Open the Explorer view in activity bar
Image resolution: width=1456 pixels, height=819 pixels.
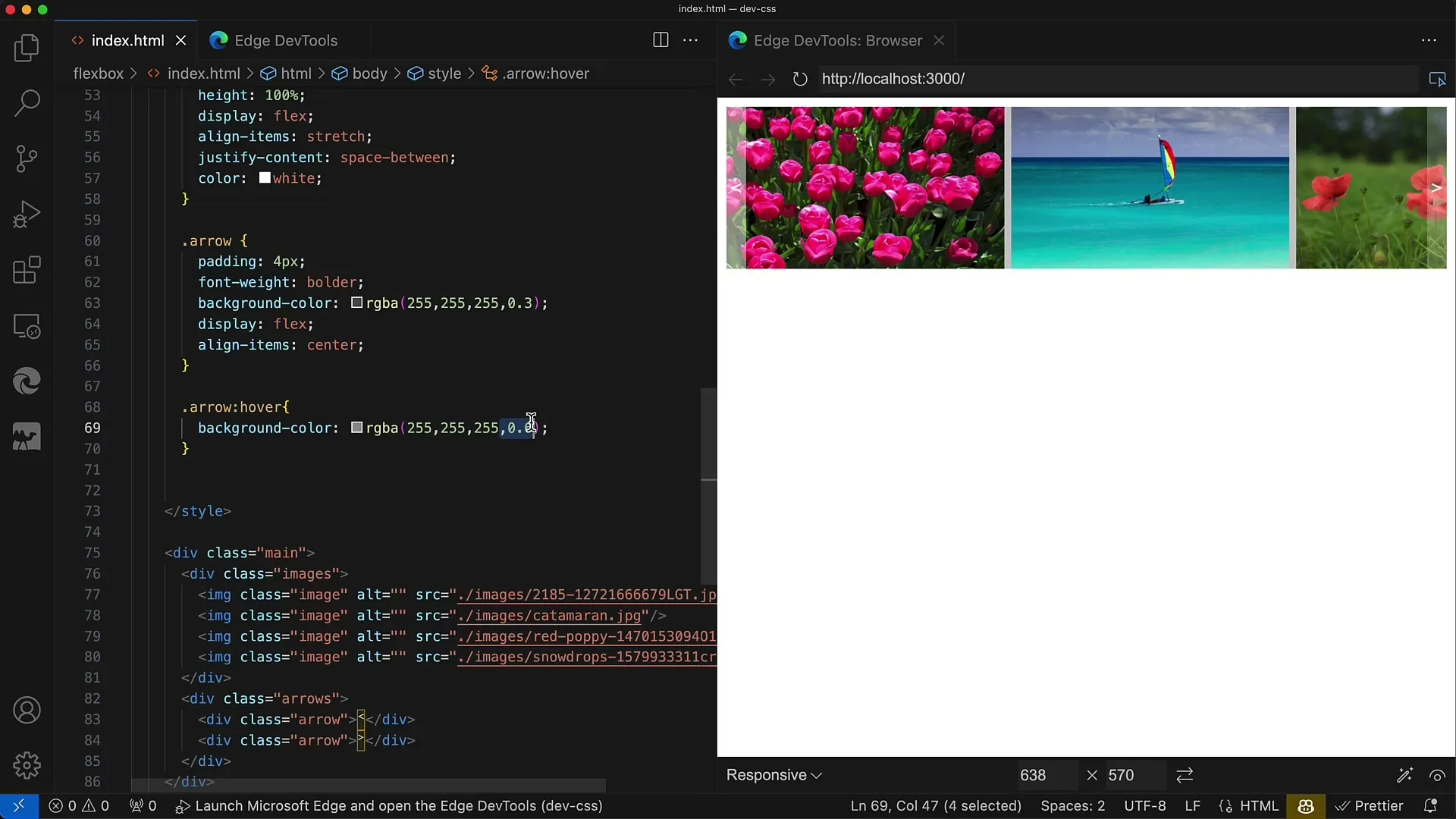(27, 48)
